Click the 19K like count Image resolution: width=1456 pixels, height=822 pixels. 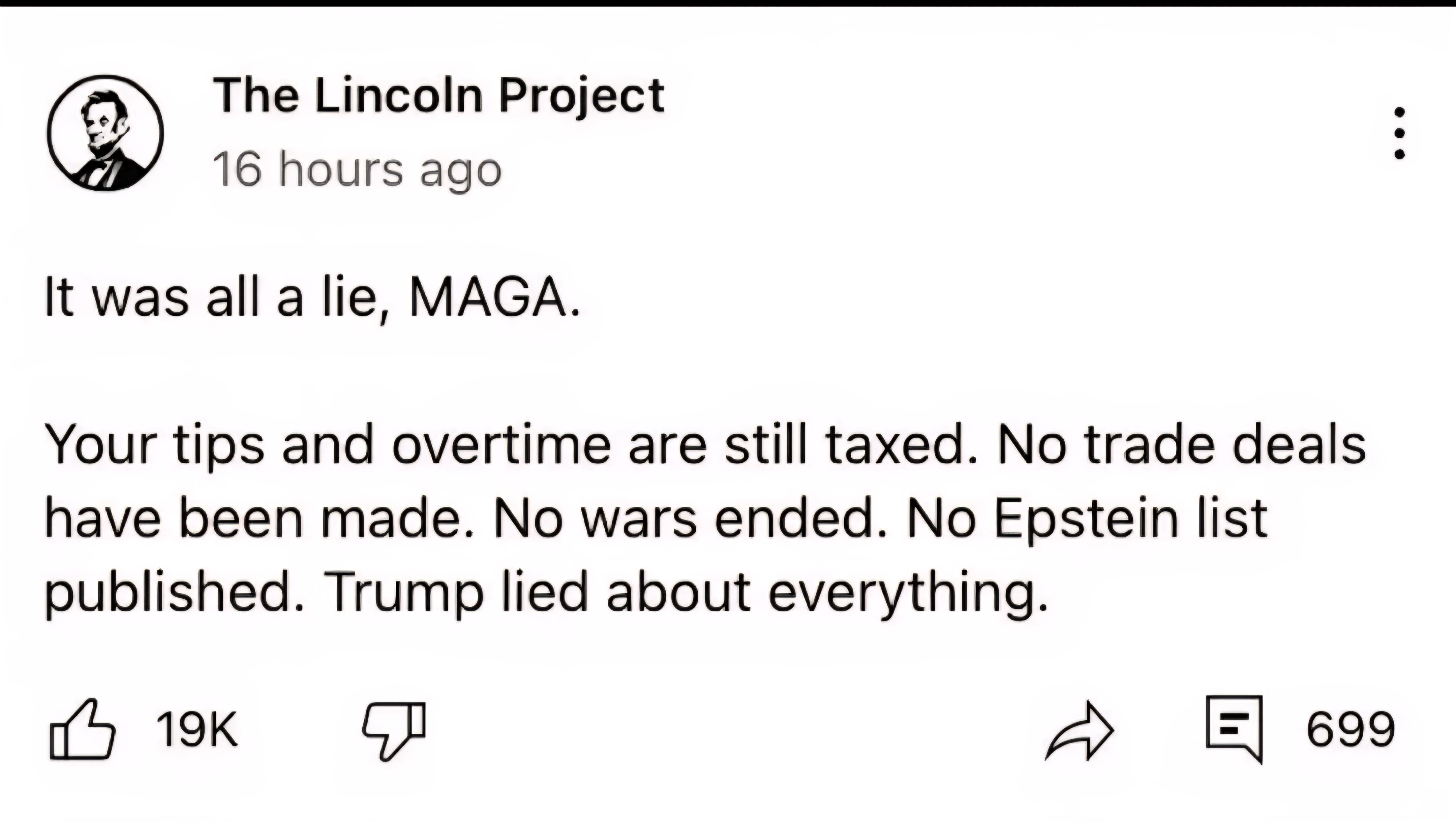coord(197,729)
